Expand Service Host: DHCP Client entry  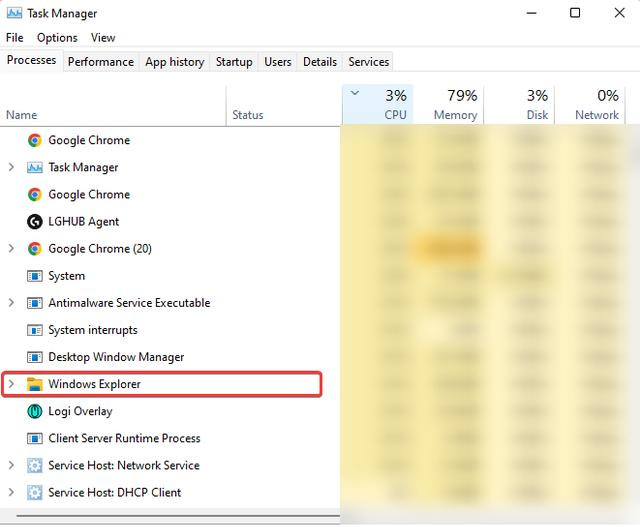point(11,492)
